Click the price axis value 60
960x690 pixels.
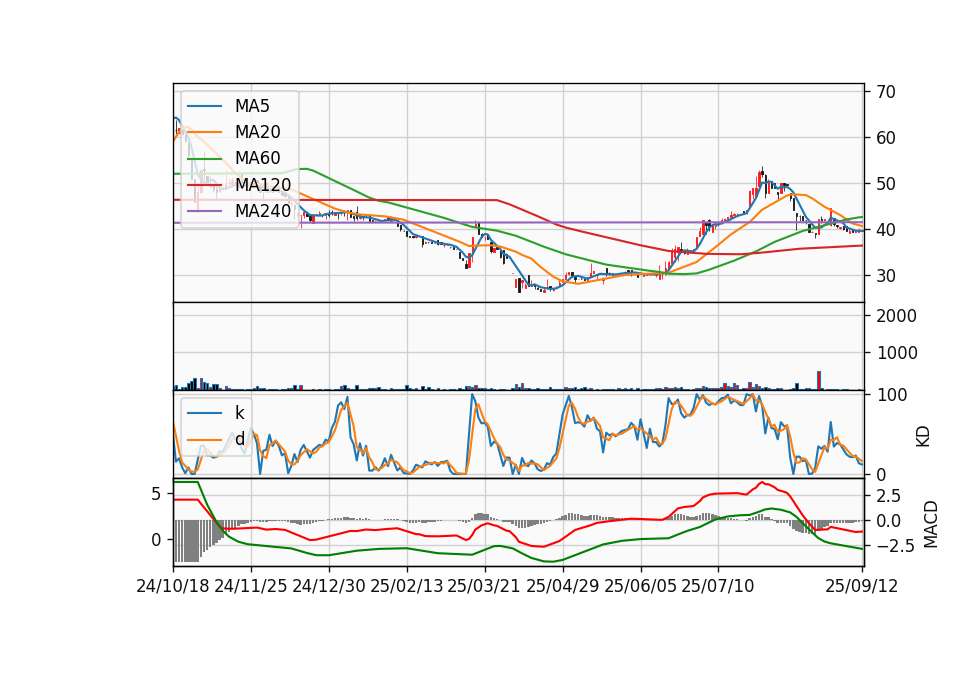click(885, 138)
